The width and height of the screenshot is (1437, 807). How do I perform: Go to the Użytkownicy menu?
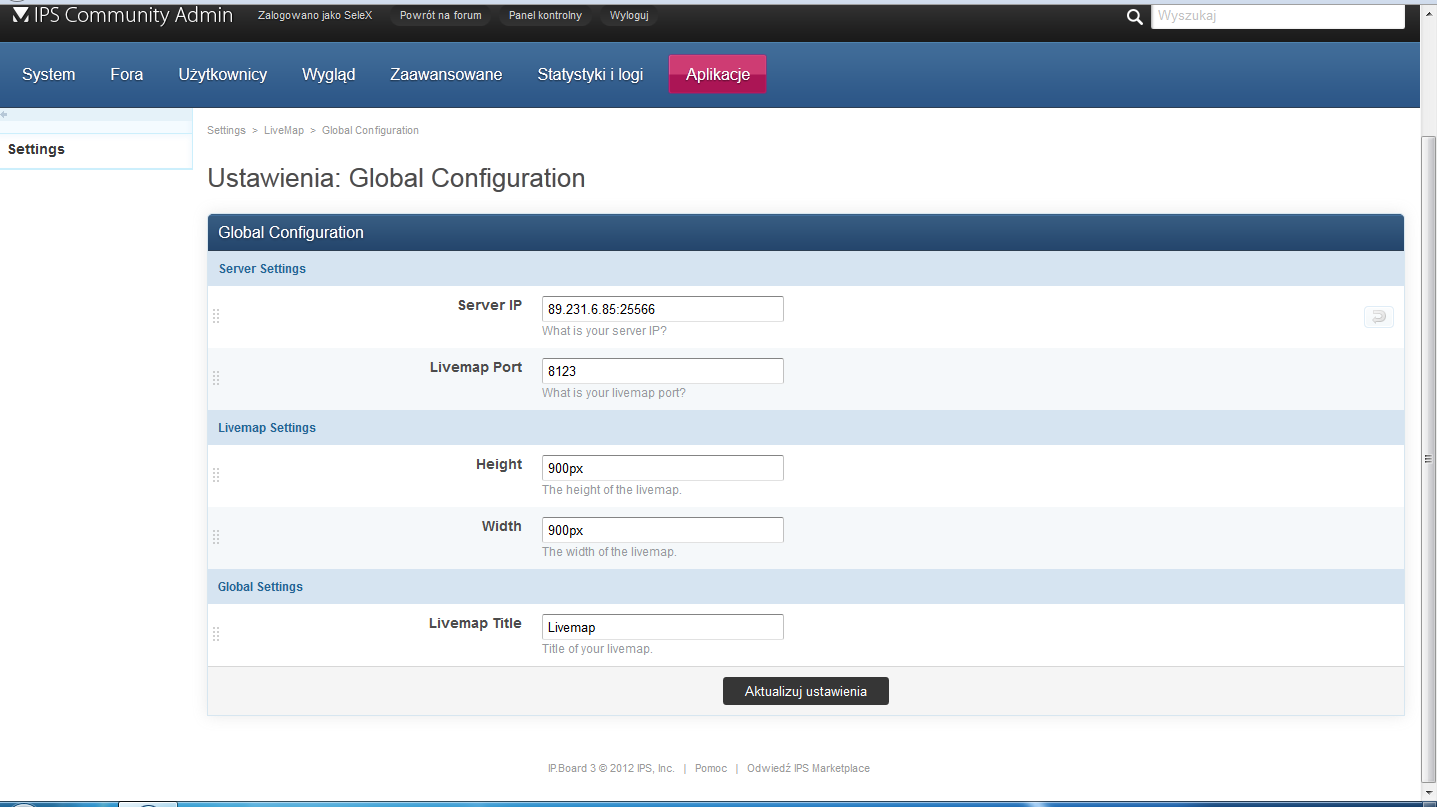(x=222, y=75)
